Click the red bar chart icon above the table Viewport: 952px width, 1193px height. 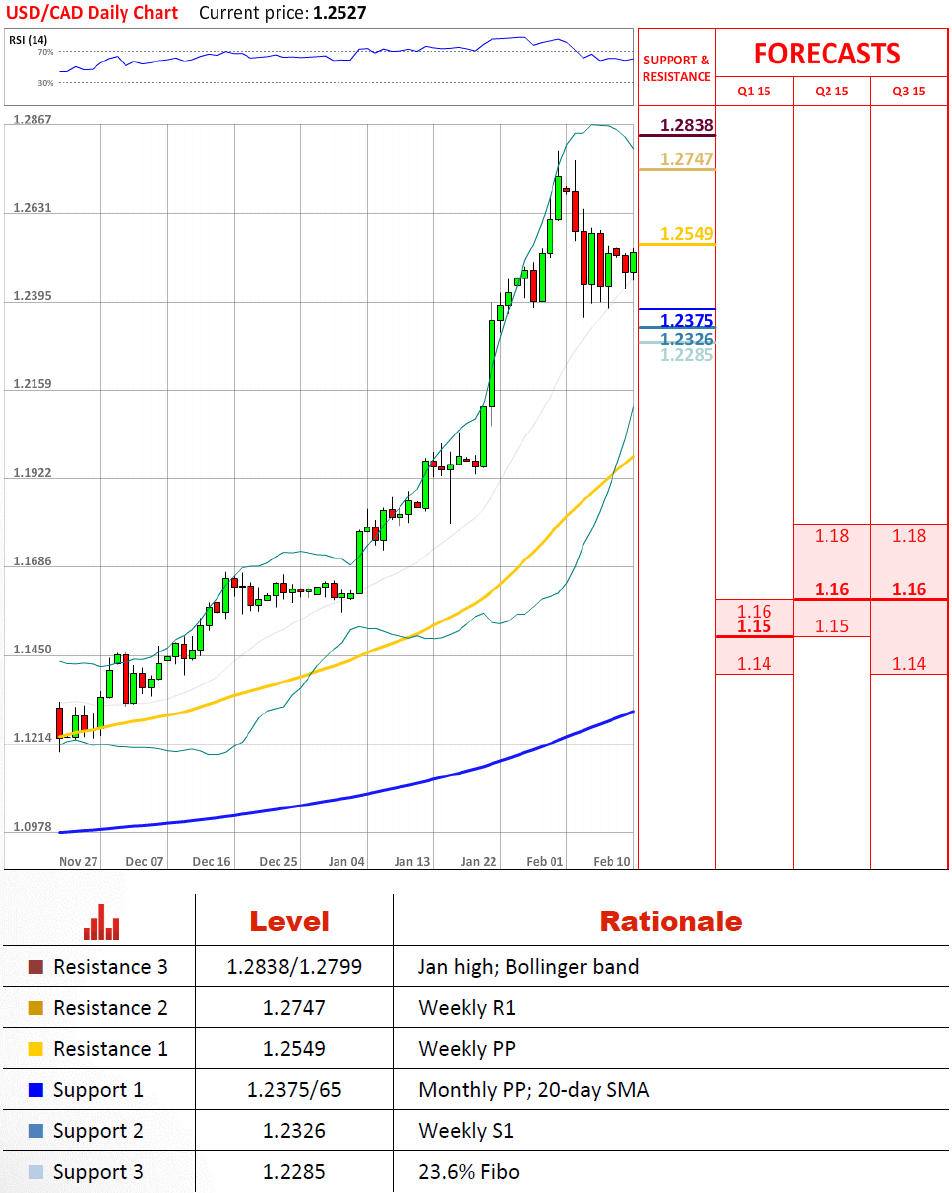(x=101, y=922)
